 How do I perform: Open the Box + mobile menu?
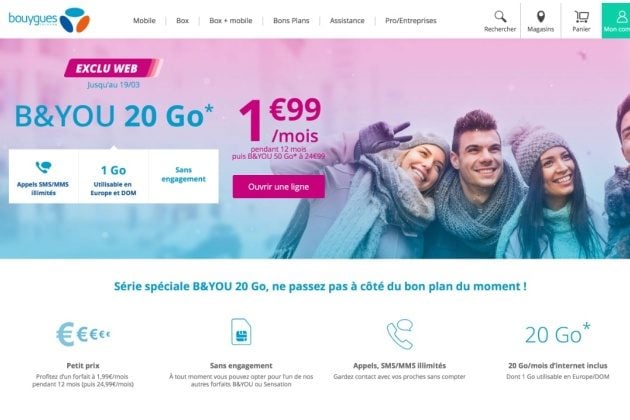(231, 20)
